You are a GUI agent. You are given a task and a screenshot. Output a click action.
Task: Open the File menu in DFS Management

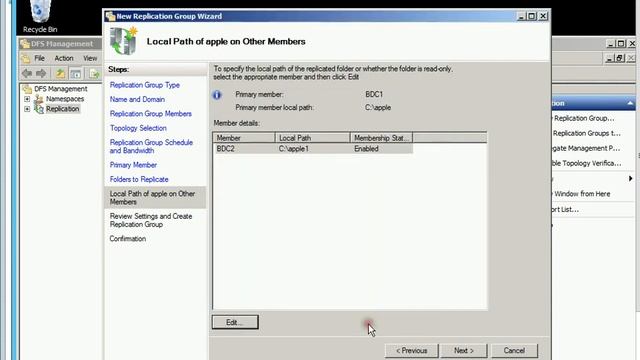(x=39, y=58)
